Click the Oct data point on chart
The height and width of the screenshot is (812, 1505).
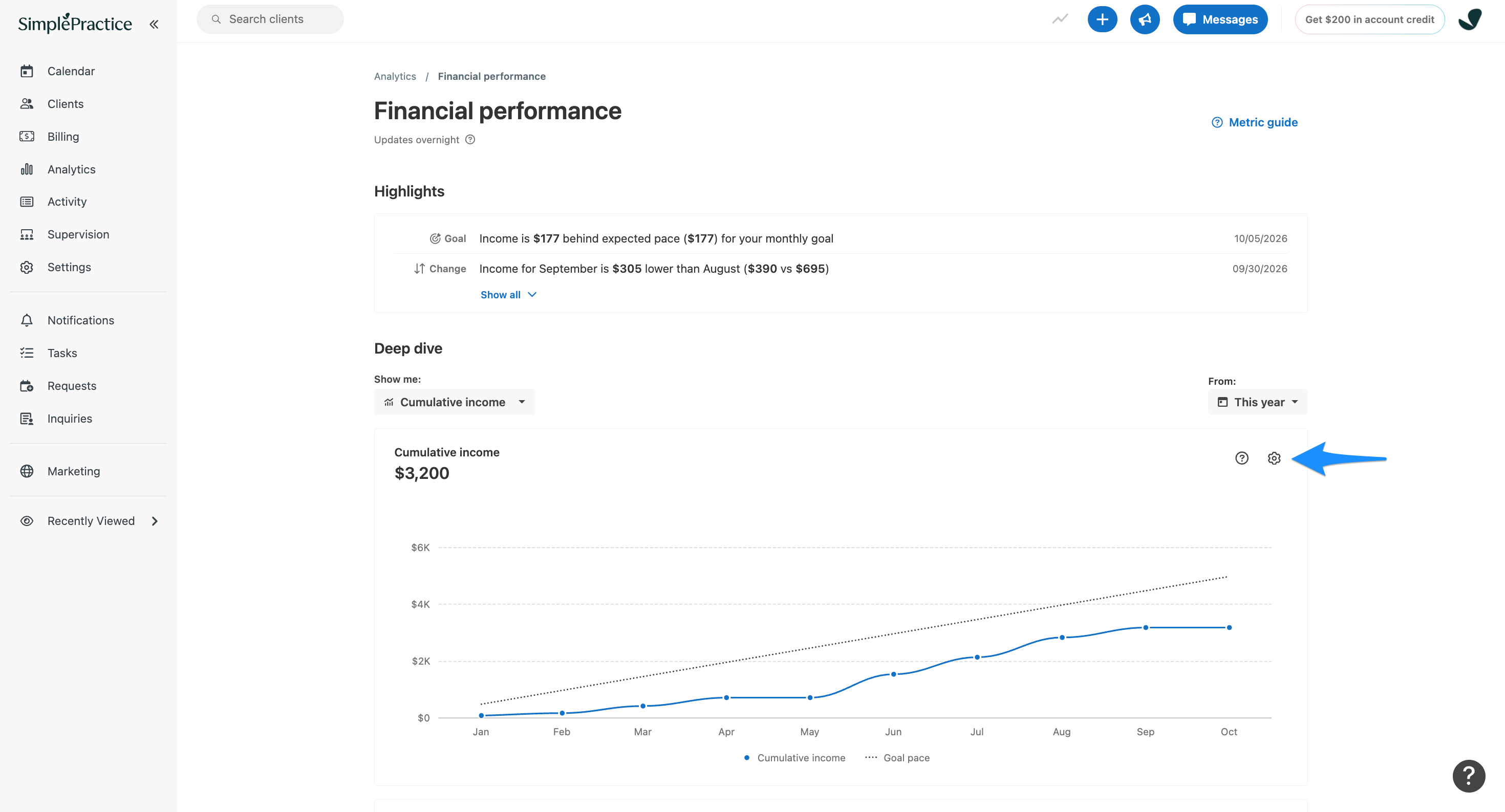tap(1229, 627)
